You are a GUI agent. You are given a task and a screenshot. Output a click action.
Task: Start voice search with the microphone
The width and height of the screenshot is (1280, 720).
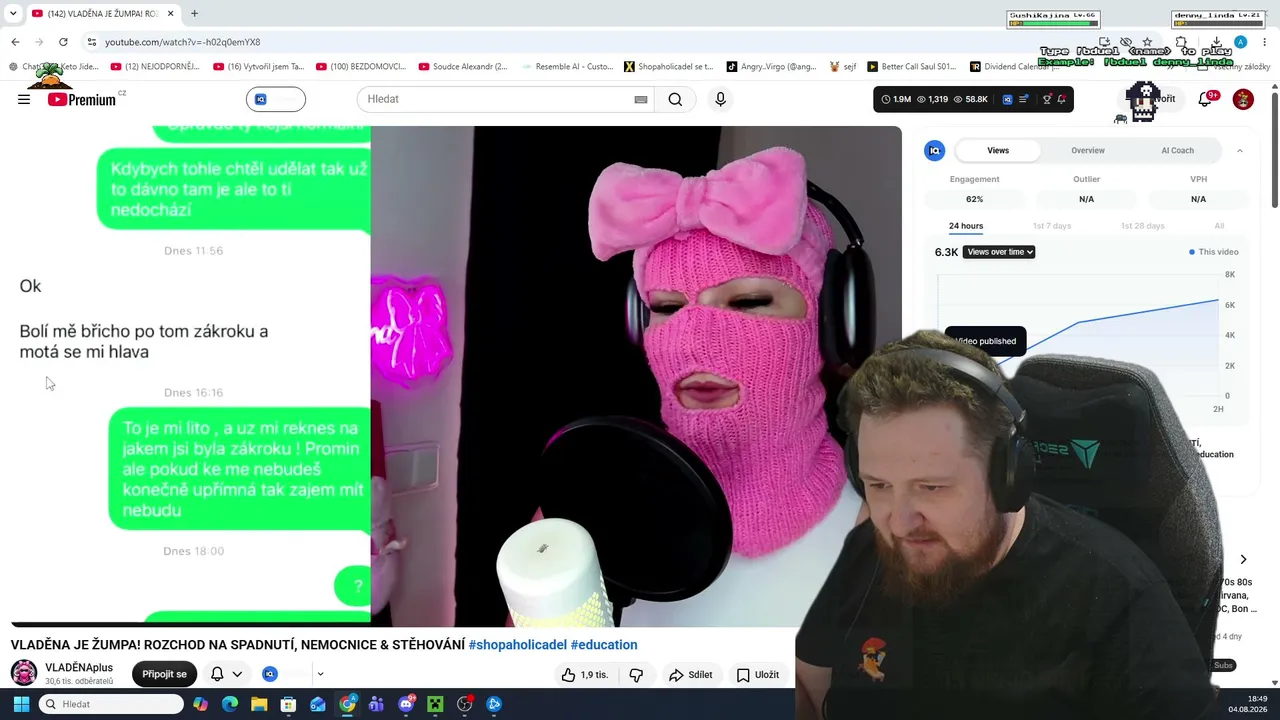click(720, 99)
